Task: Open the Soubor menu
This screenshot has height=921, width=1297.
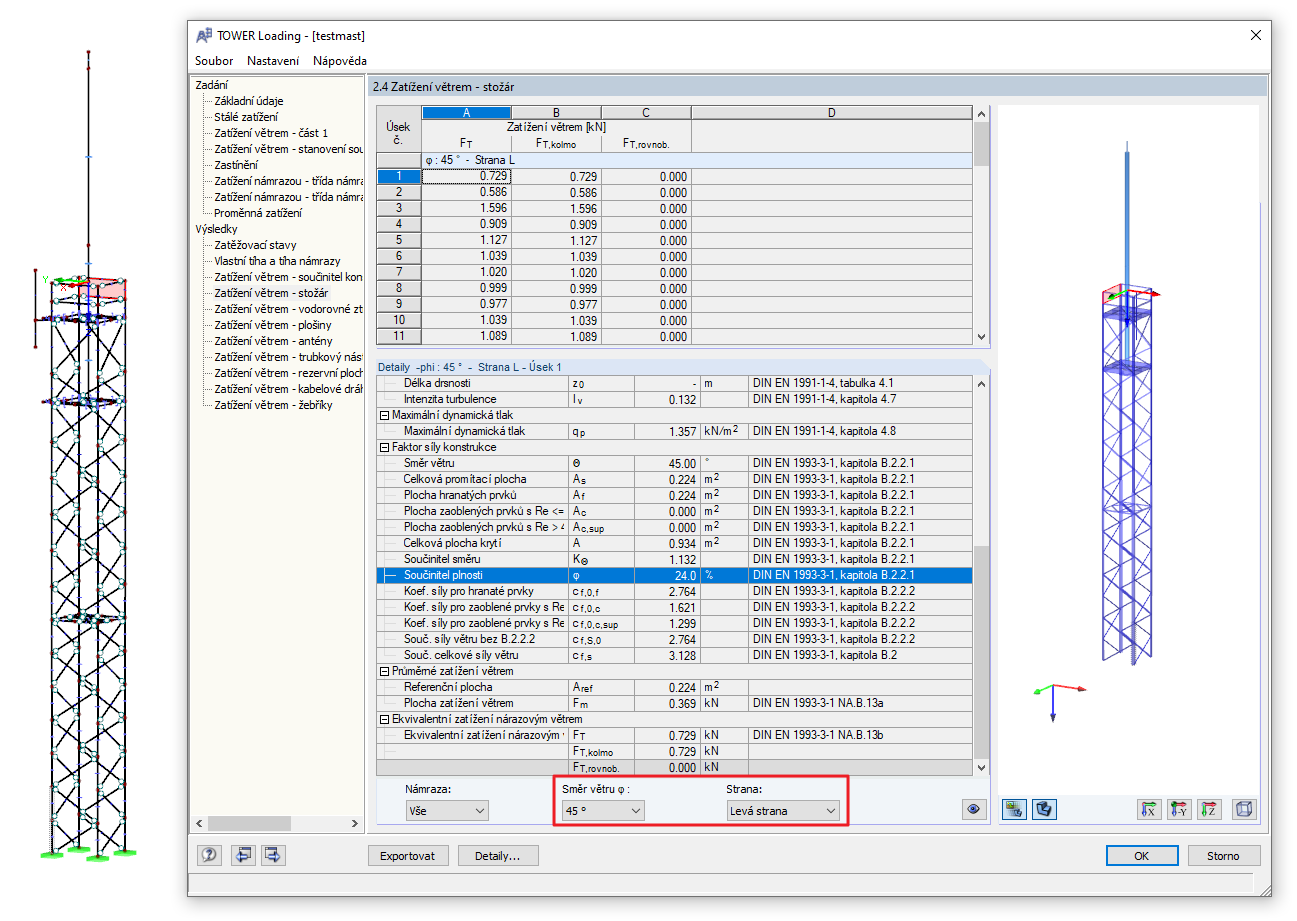Action: pyautogui.click(x=214, y=61)
